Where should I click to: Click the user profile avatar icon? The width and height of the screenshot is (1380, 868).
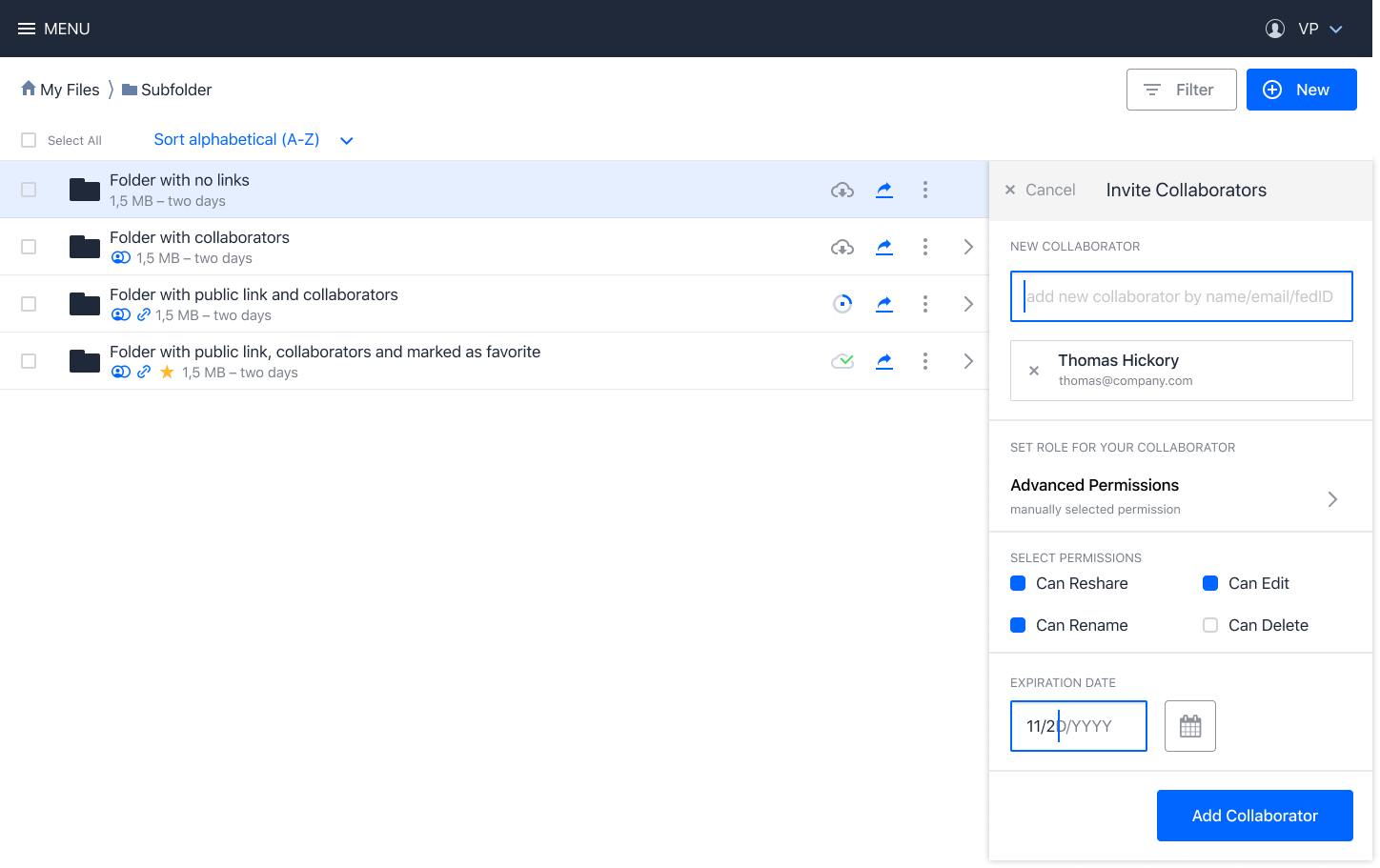(1275, 29)
